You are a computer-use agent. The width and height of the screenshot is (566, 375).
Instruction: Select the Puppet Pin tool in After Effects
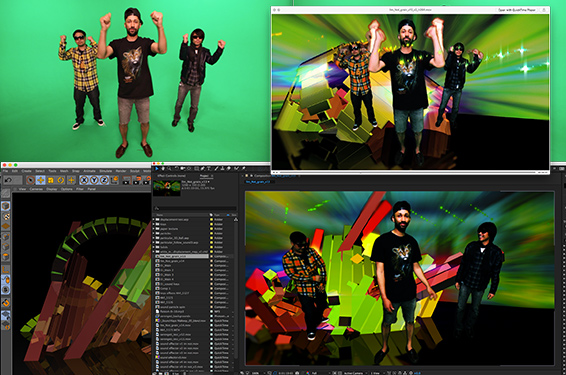pyautogui.click(x=244, y=168)
